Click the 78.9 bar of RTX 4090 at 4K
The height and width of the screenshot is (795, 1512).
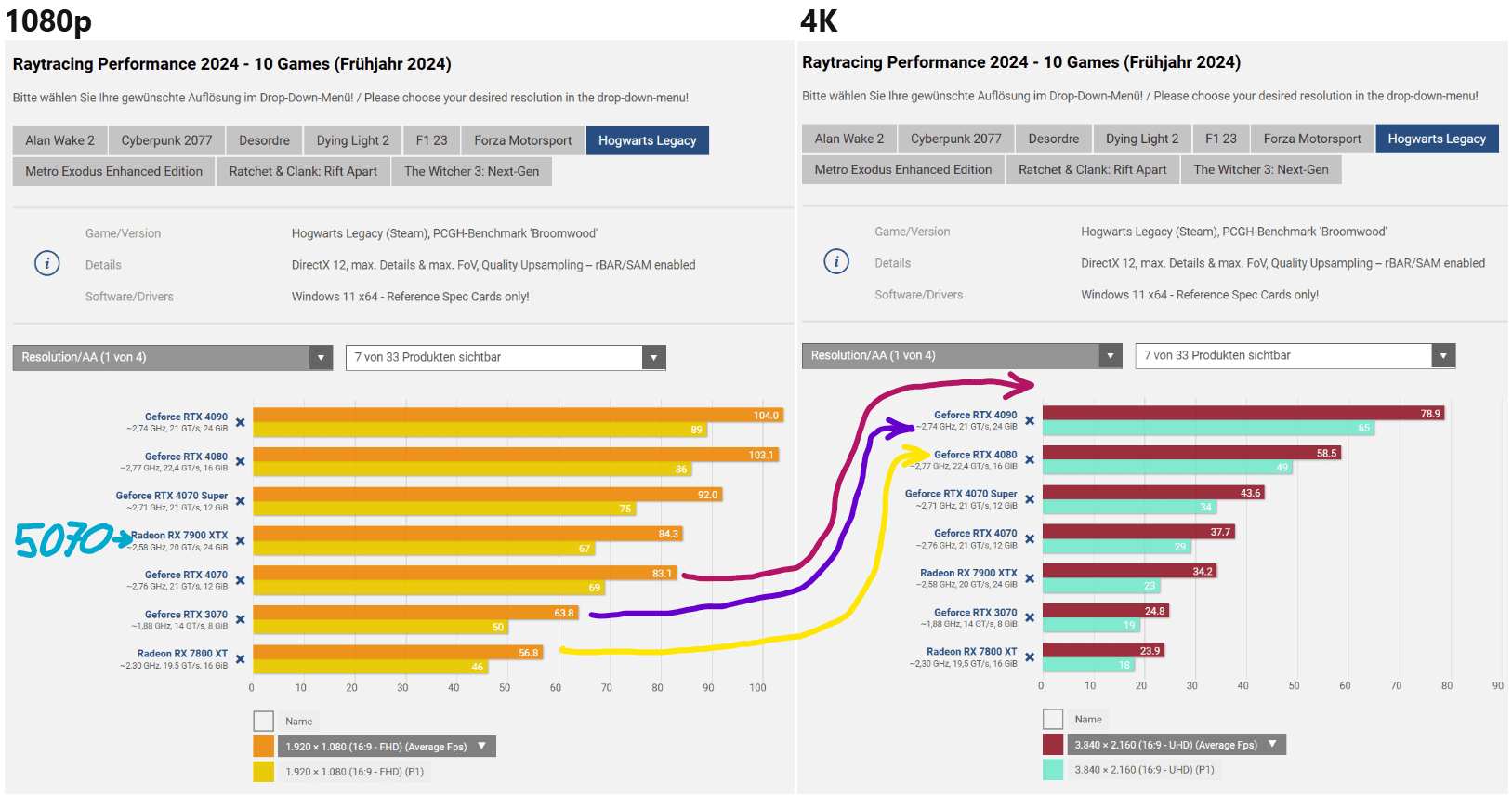click(x=1243, y=414)
